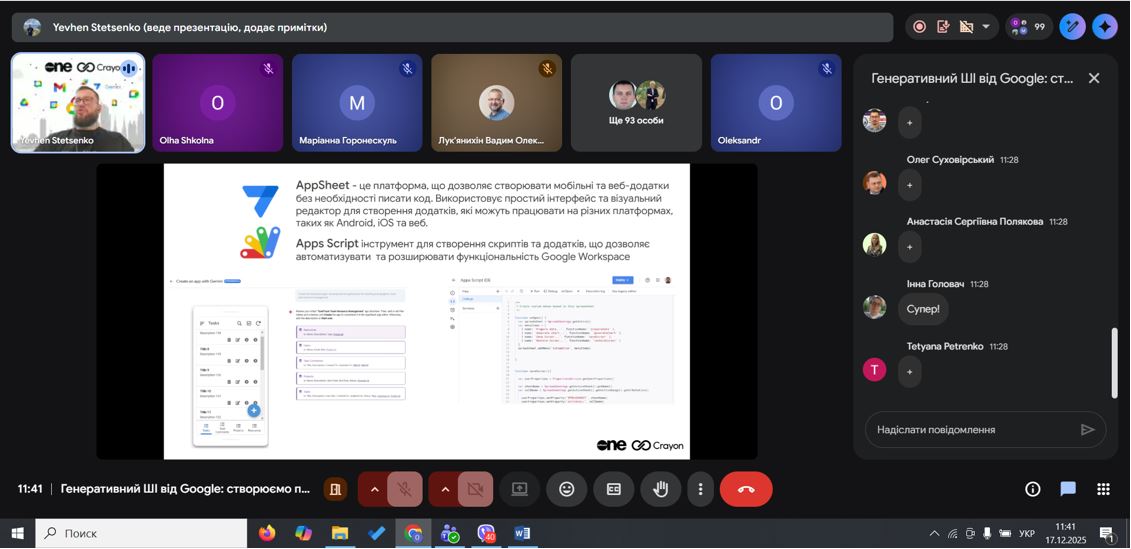
Task: Close the chat side panel
Action: [x=1094, y=78]
